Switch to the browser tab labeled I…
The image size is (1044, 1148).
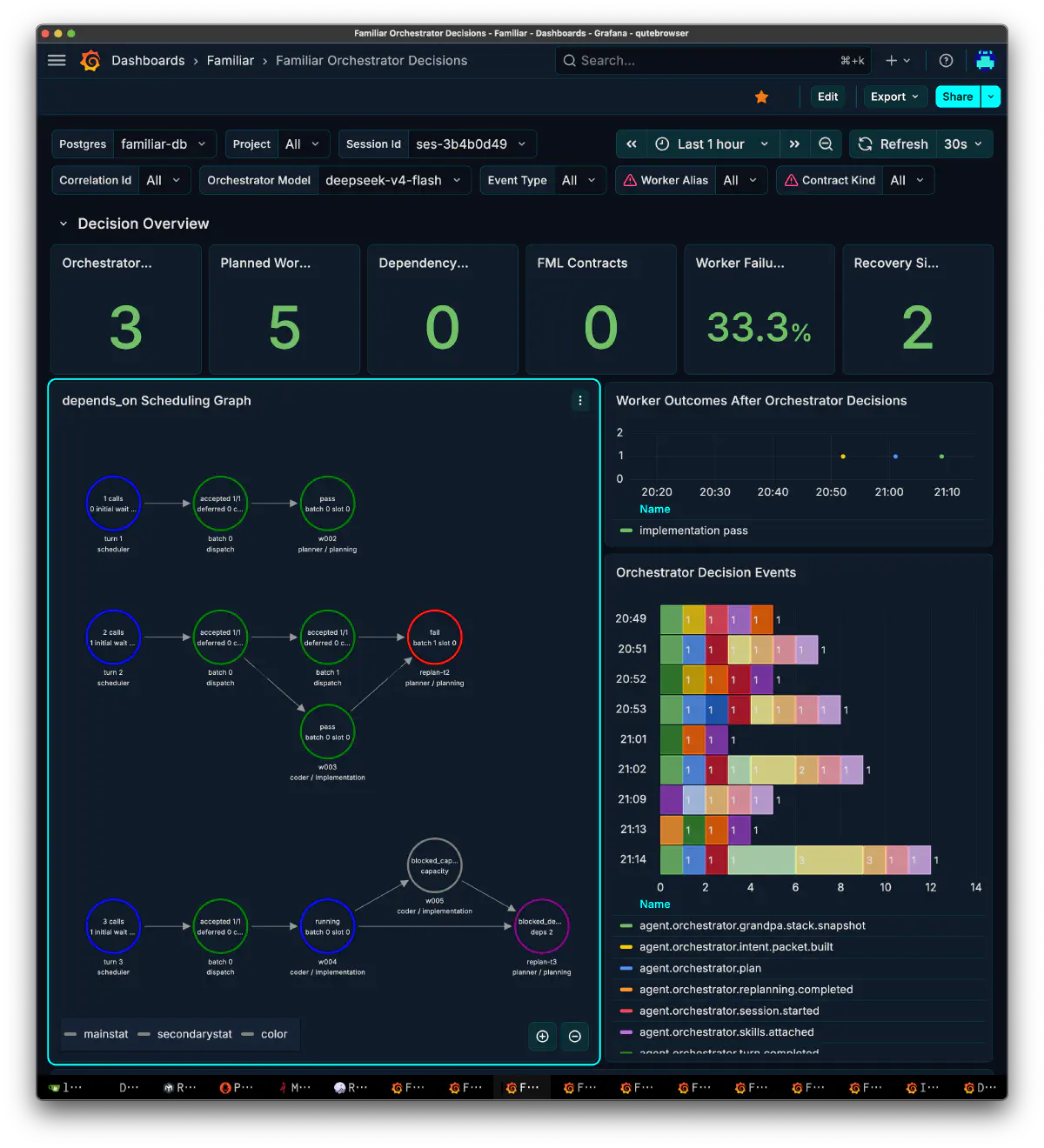click(x=921, y=1087)
